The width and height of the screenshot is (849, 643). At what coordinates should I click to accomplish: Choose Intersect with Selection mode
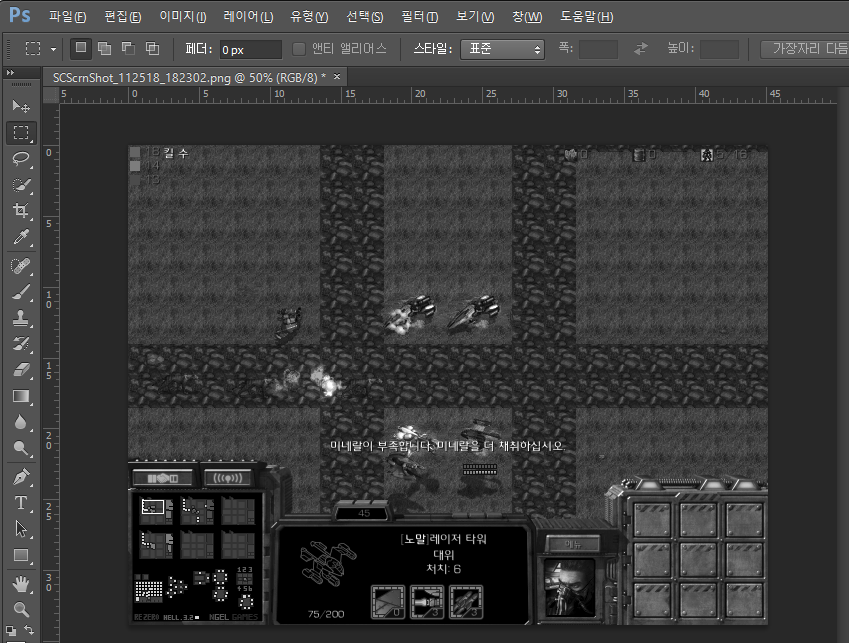[153, 49]
